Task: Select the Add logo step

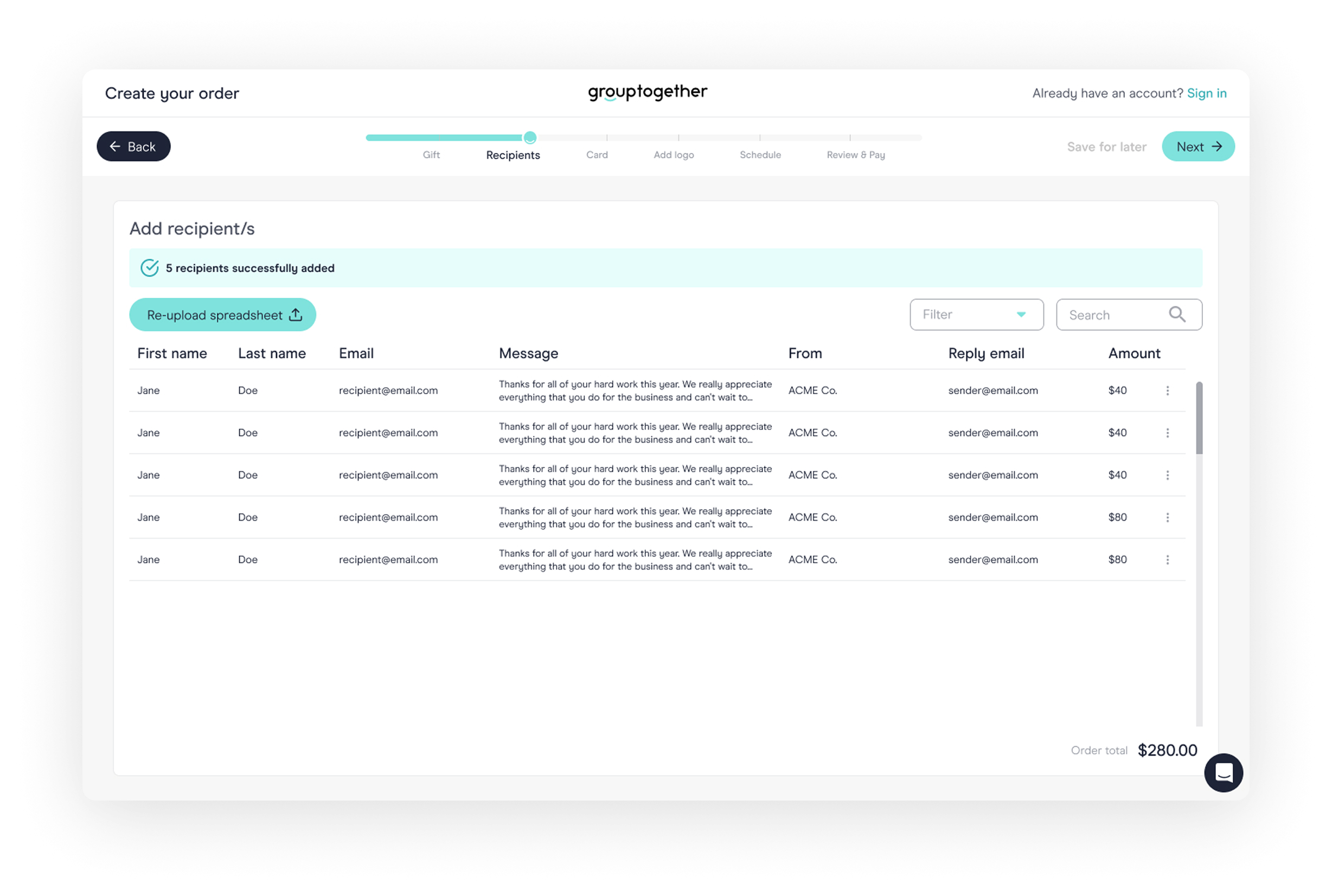Action: click(674, 154)
